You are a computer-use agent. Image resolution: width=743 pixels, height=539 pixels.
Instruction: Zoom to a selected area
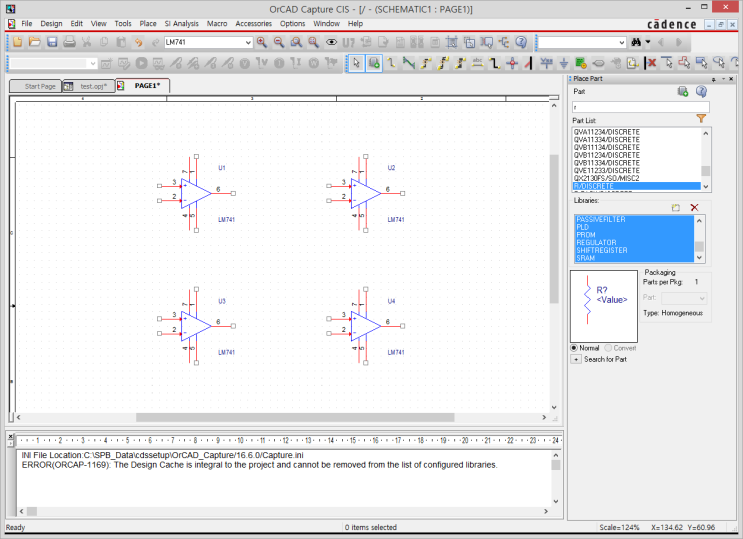[x=296, y=42]
